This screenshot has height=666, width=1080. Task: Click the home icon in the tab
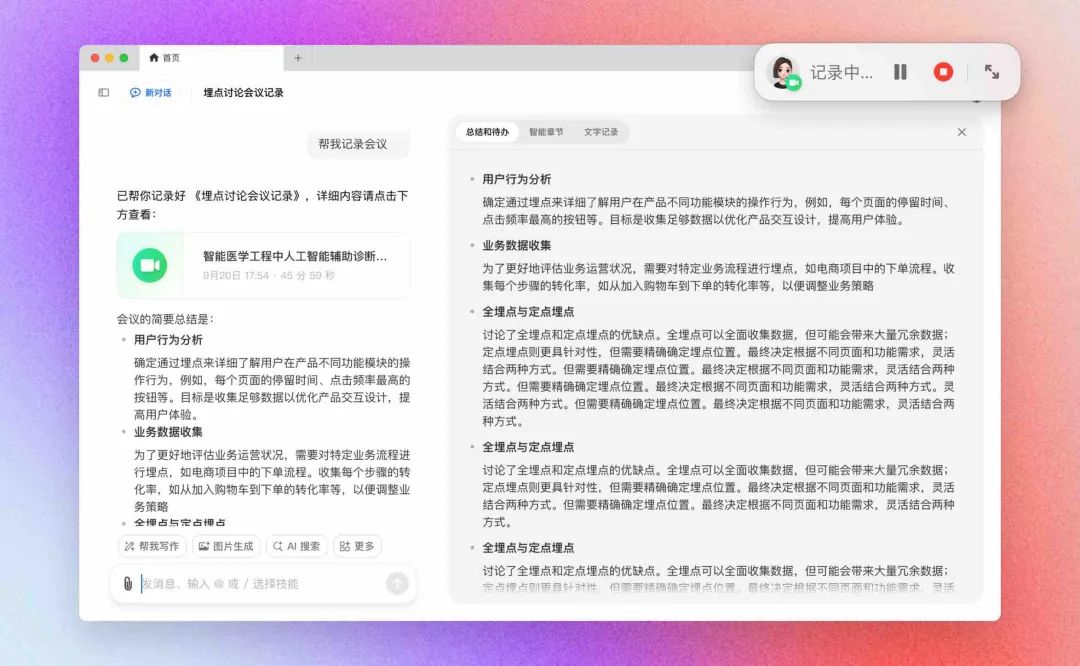(x=154, y=58)
